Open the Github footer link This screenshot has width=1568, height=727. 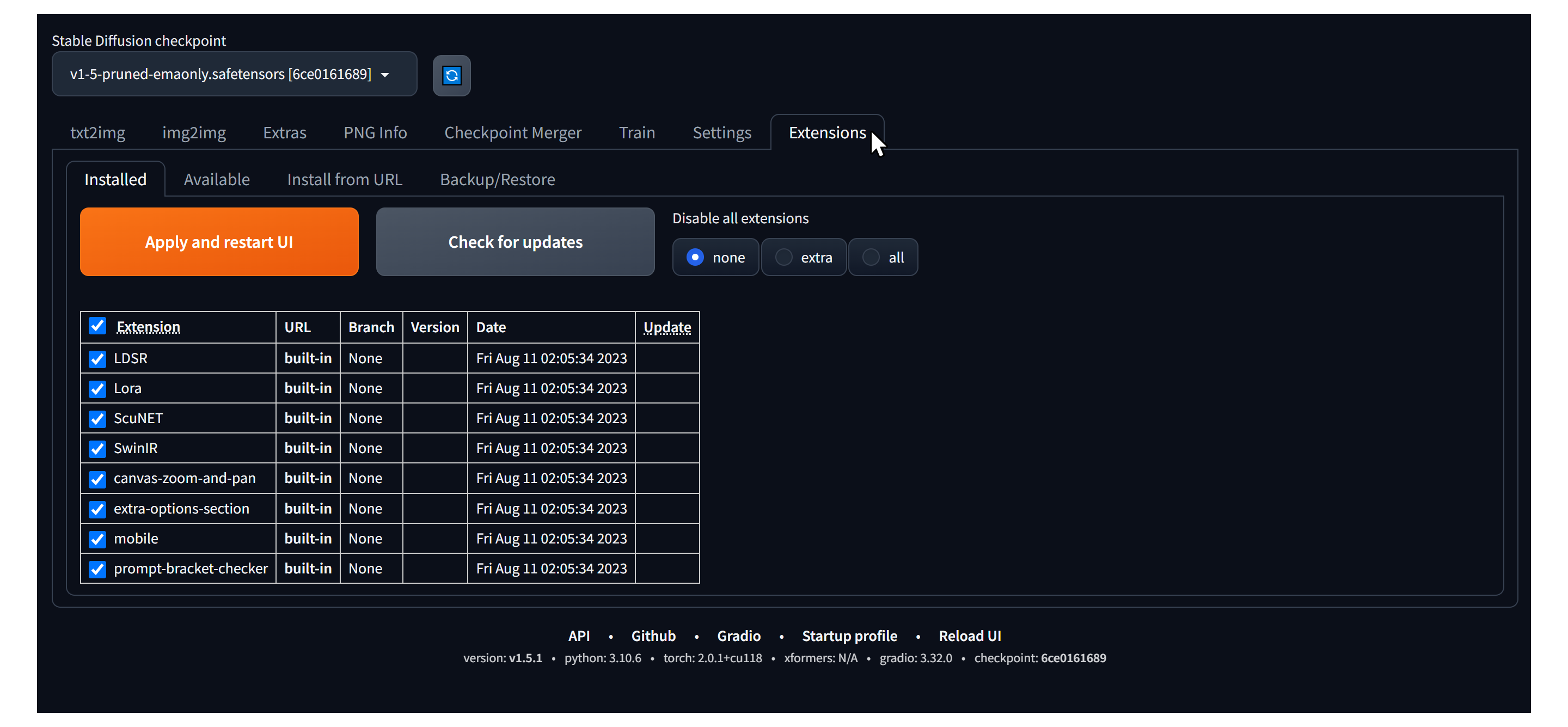(653, 636)
